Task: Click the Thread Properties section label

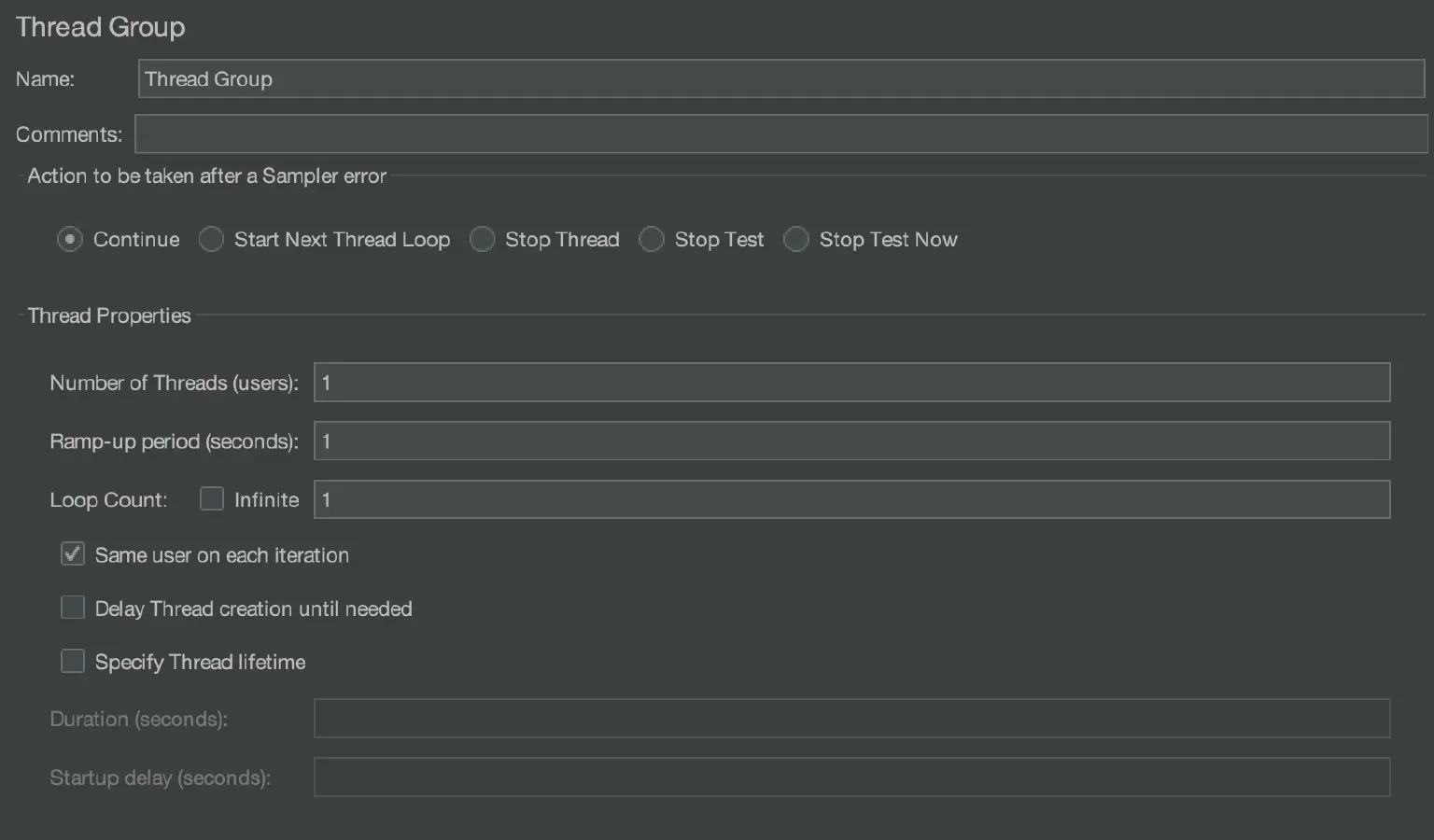Action: click(108, 315)
